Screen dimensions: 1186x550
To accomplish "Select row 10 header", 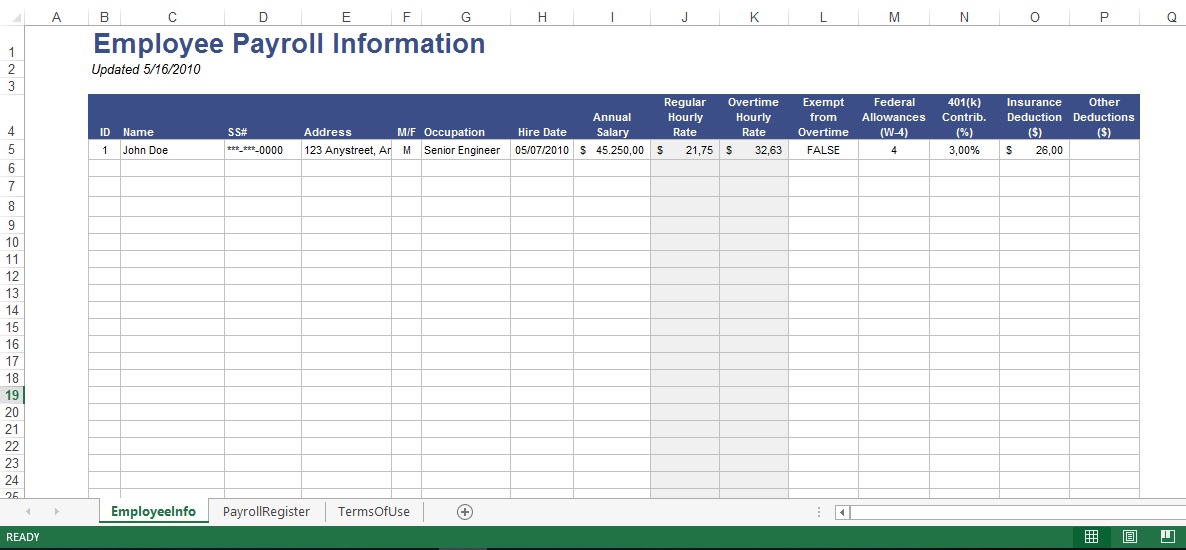I will tap(12, 242).
